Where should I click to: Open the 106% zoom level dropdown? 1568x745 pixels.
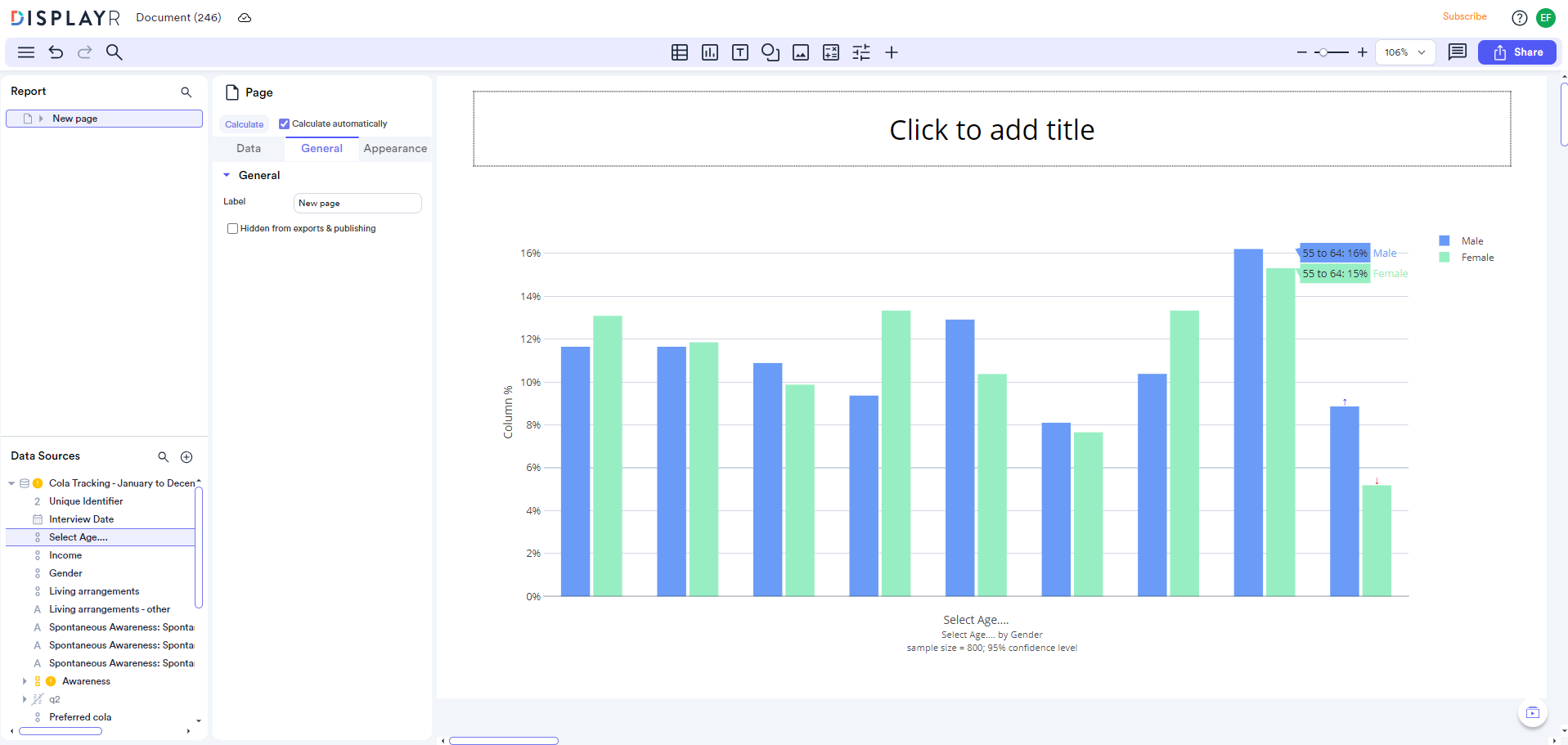(1404, 52)
